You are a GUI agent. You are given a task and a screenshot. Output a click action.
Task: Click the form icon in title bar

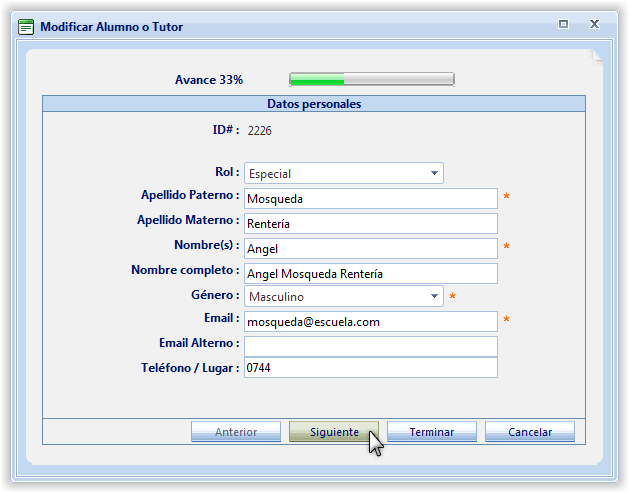(26, 27)
